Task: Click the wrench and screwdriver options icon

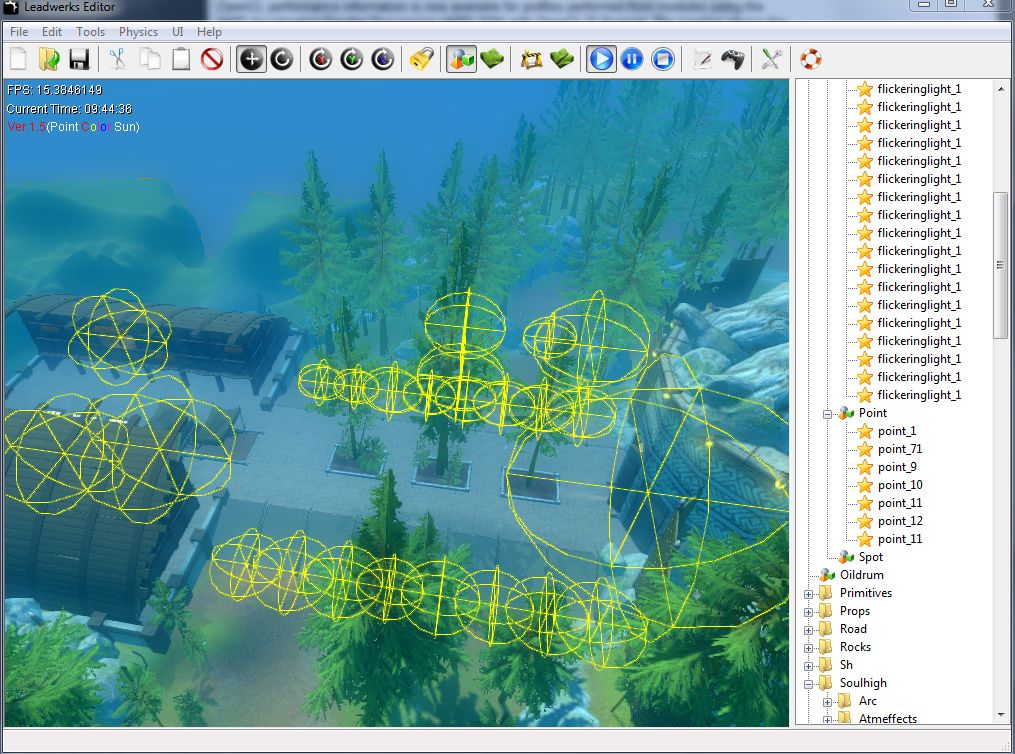Action: coord(771,59)
